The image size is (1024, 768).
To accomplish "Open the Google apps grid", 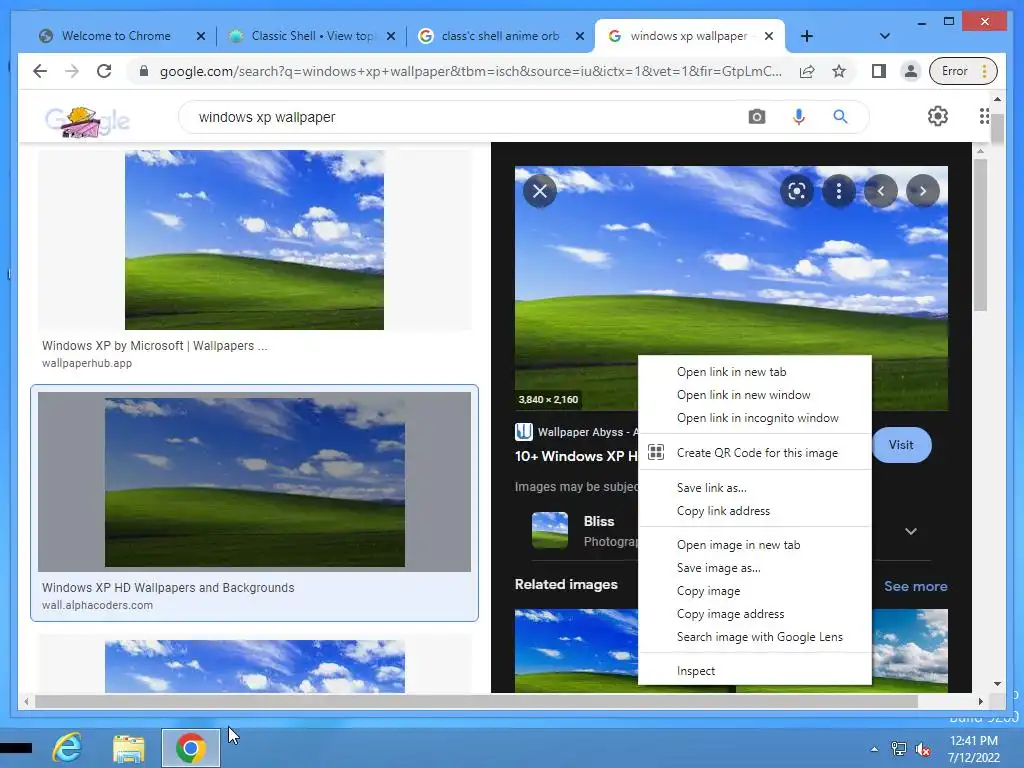I will click(x=984, y=116).
